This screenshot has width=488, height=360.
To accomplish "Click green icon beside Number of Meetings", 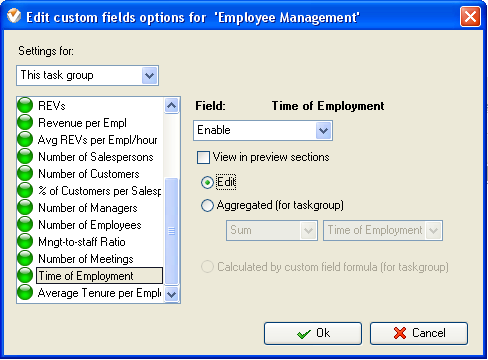I will [x=25, y=258].
